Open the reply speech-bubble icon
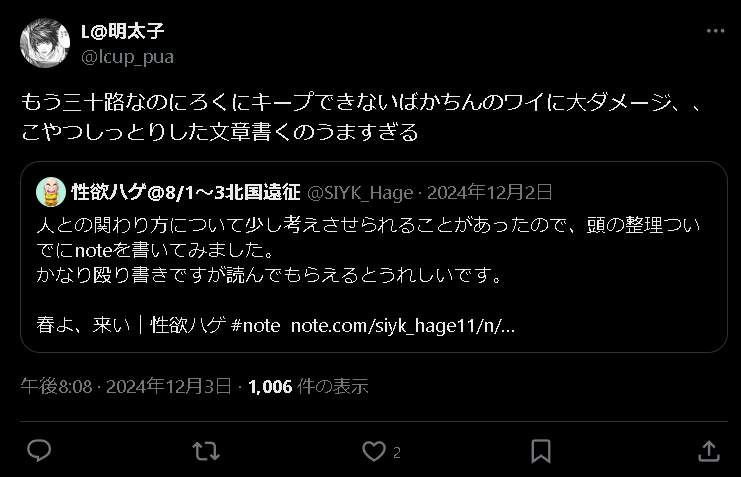Screen dimensions: 741x477 click(39, 451)
